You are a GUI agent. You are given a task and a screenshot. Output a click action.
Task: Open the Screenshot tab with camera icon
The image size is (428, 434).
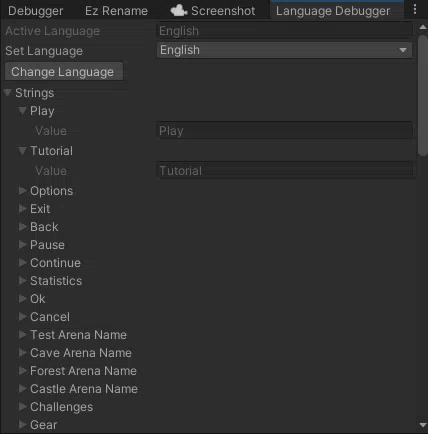point(213,11)
